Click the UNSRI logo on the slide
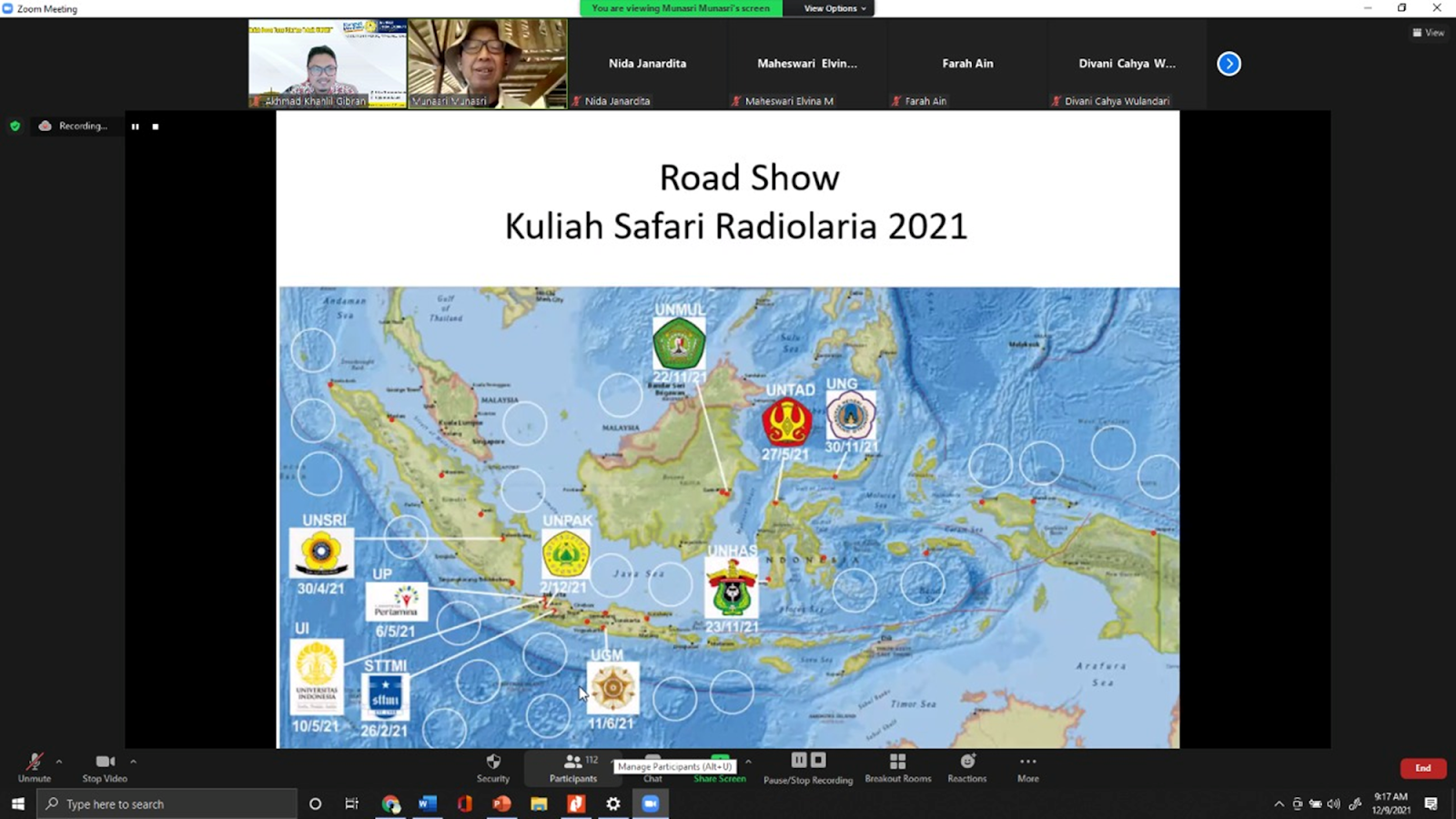The height and width of the screenshot is (819, 1456). [321, 551]
